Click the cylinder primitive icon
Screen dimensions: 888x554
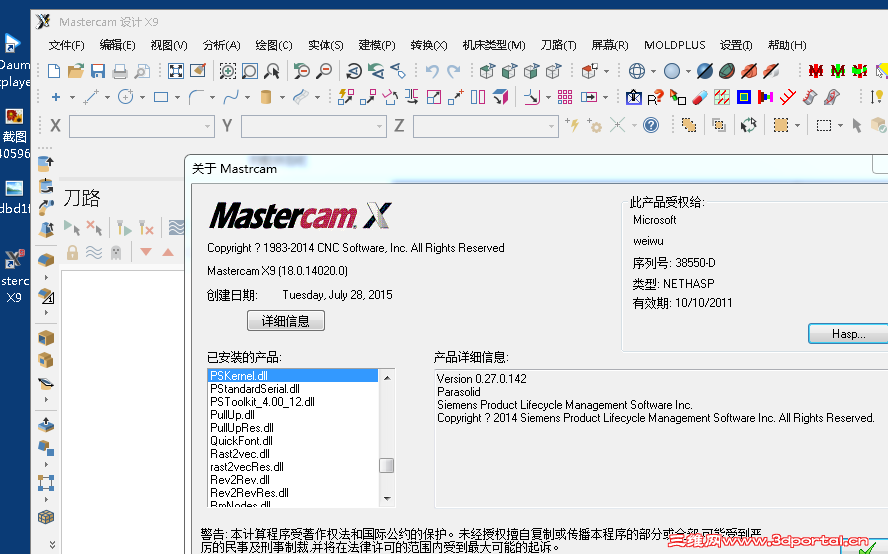[x=266, y=97]
